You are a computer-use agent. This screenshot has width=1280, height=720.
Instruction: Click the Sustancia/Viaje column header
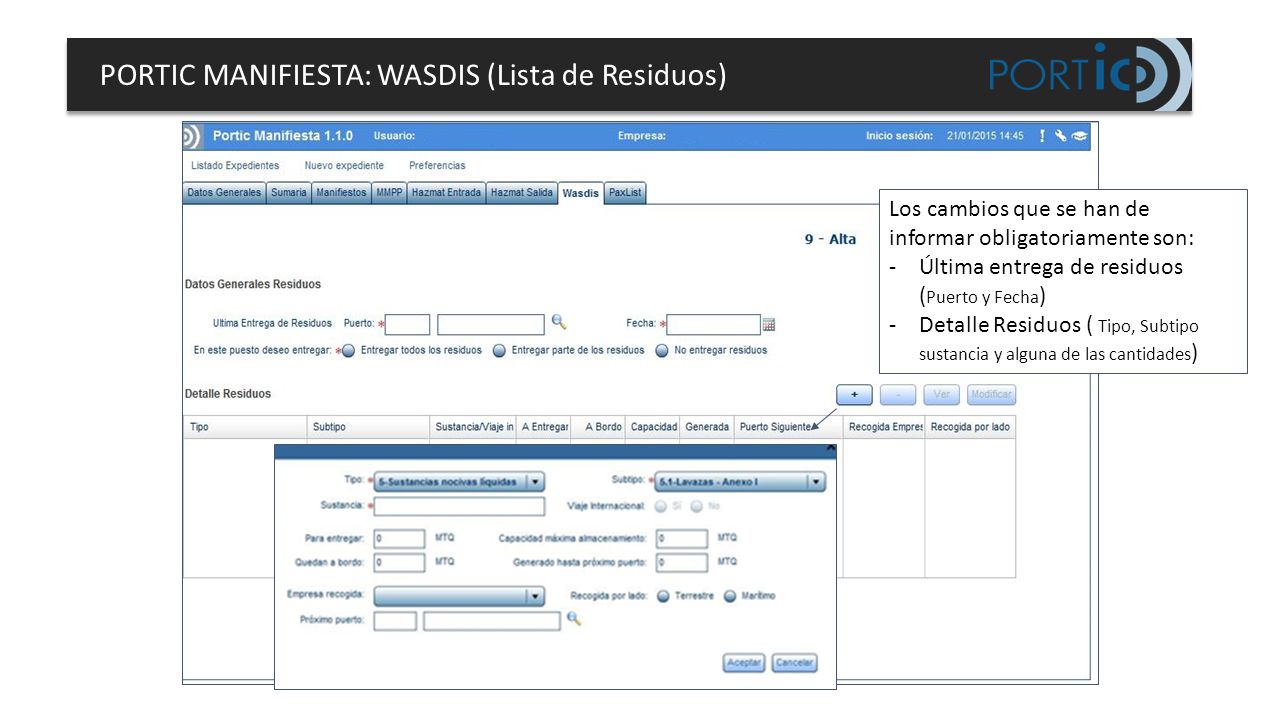point(473,427)
